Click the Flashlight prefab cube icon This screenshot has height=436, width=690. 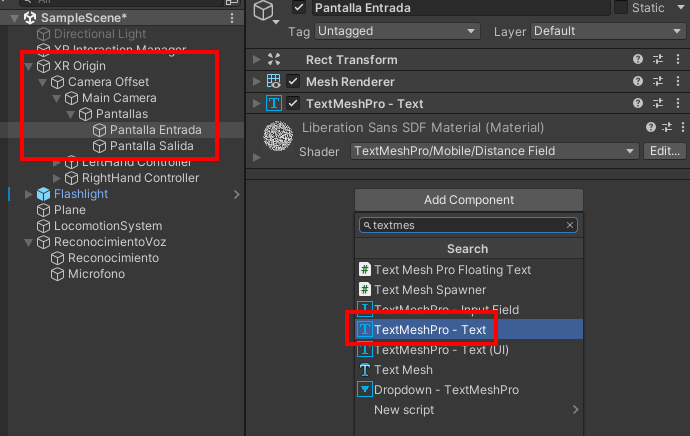44,194
